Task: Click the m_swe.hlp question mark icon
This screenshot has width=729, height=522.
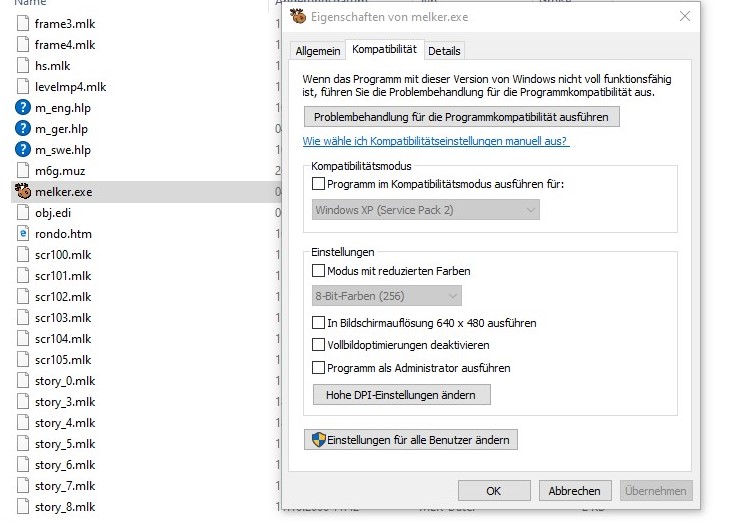Action: [x=23, y=149]
